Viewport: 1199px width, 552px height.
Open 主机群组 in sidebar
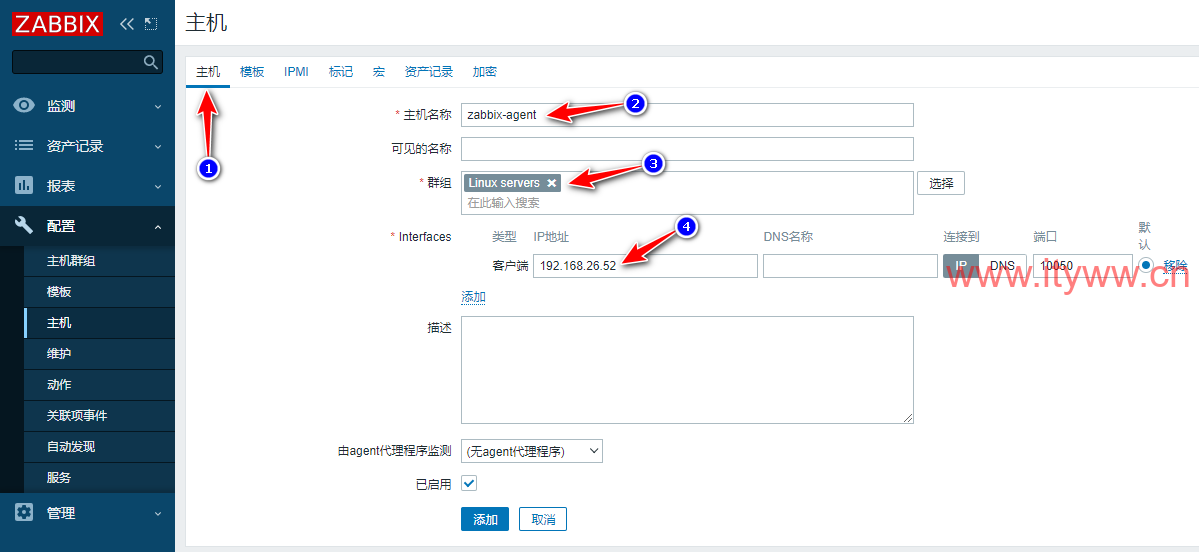(99, 261)
